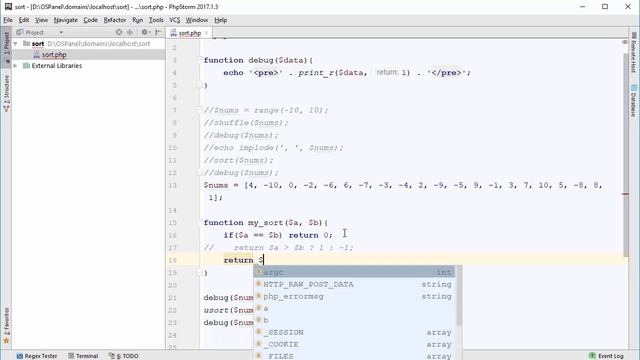This screenshot has width=640, height=360.
Task: Open the View menu
Action: (41, 20)
